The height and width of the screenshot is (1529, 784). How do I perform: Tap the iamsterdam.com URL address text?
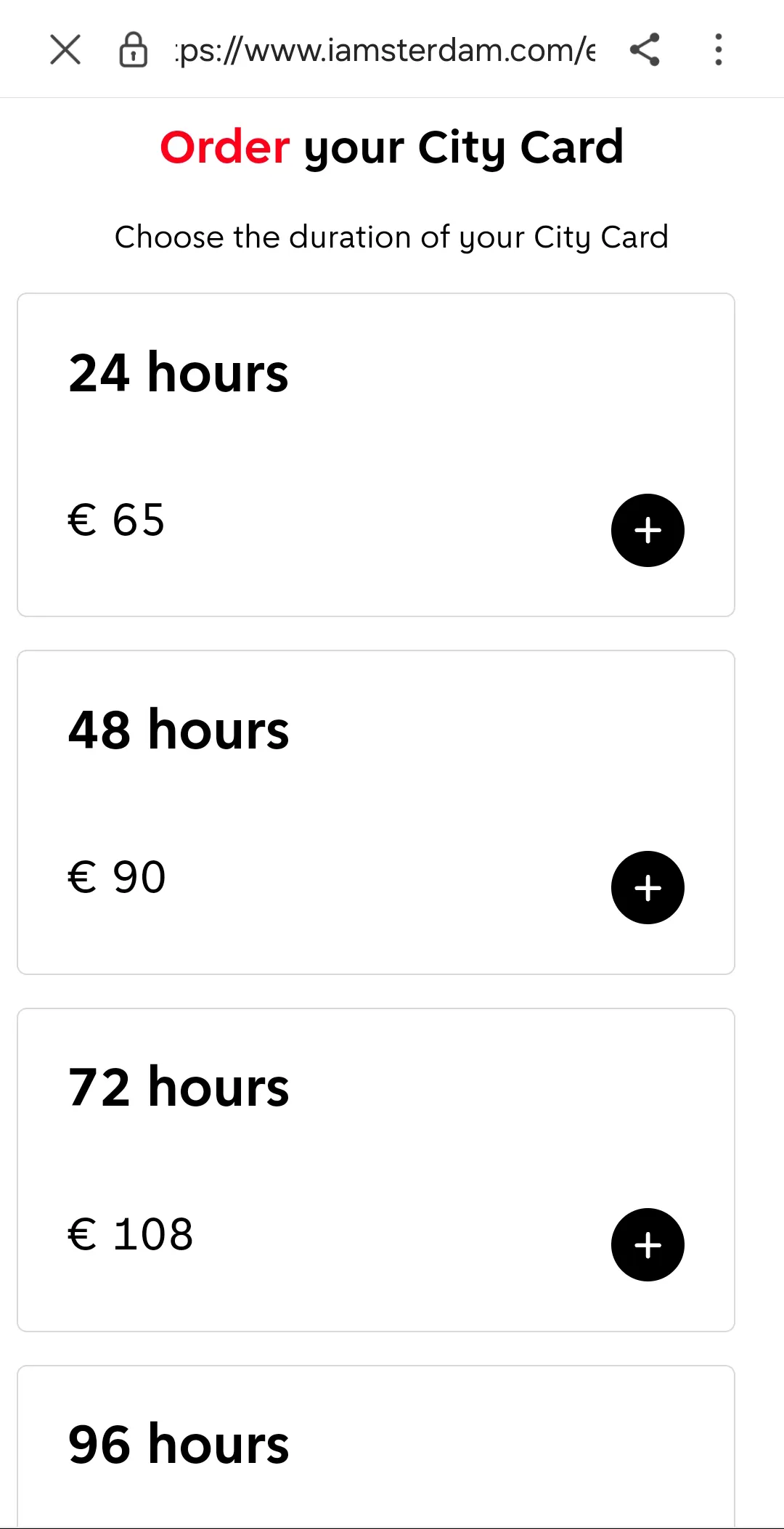[x=385, y=50]
